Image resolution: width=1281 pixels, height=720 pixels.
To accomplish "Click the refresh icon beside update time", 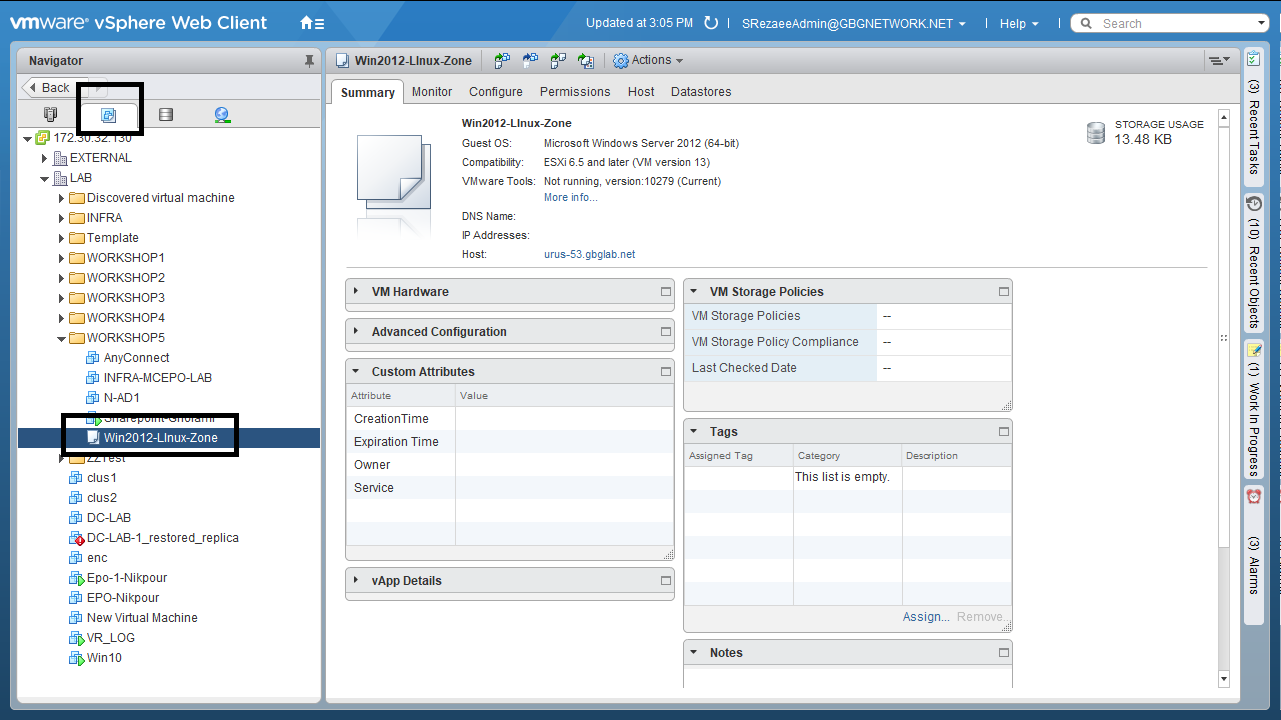I will [x=711, y=23].
